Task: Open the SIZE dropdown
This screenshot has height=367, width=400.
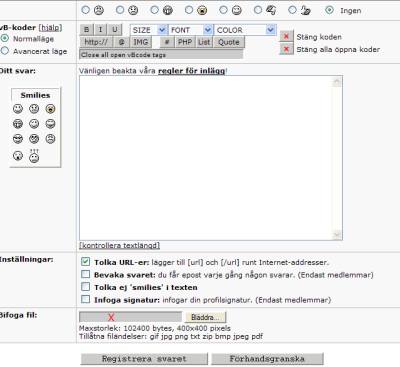Action: click(149, 30)
